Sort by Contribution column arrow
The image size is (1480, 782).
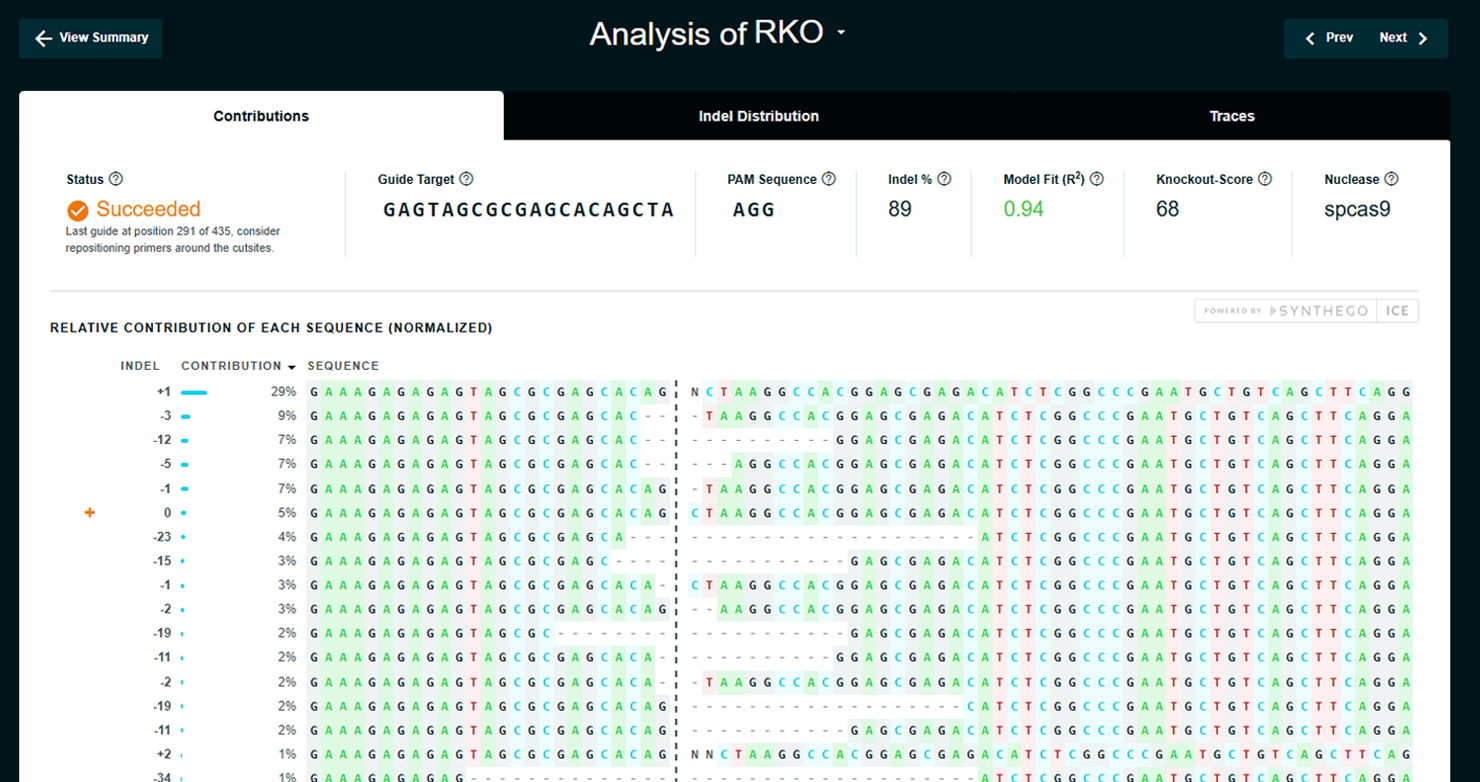[291, 367]
